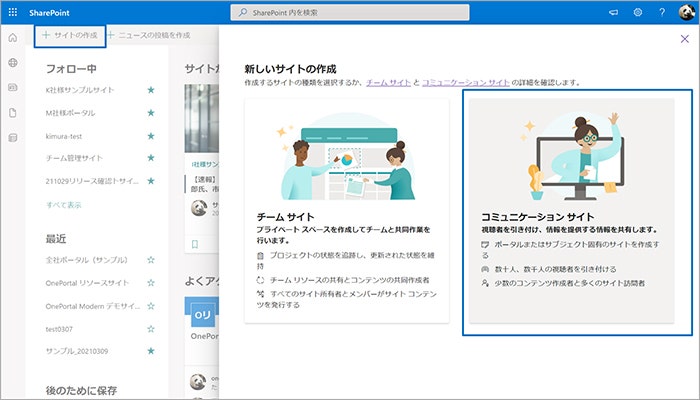The image size is (700, 400).
Task: Click inside SharePoint search box
Action: (x=350, y=12)
